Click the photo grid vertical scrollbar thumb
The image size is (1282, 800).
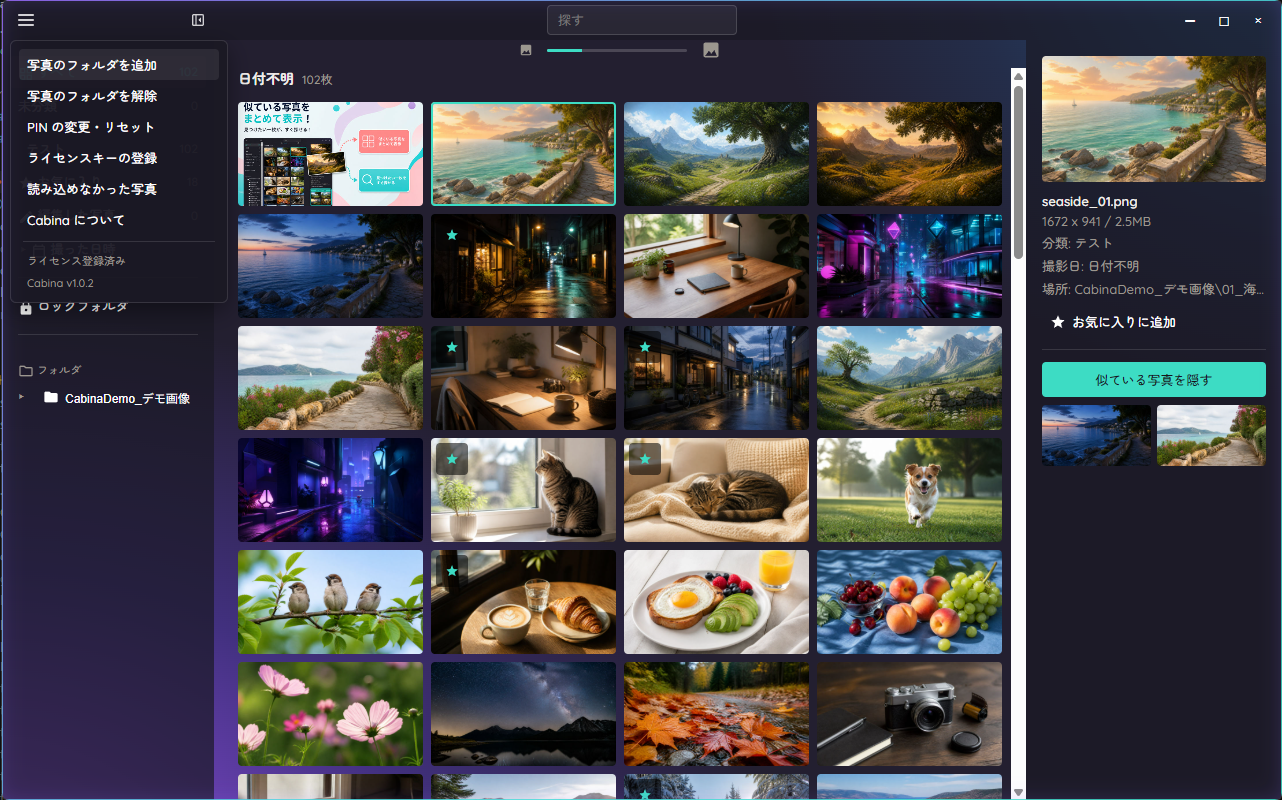click(1018, 171)
